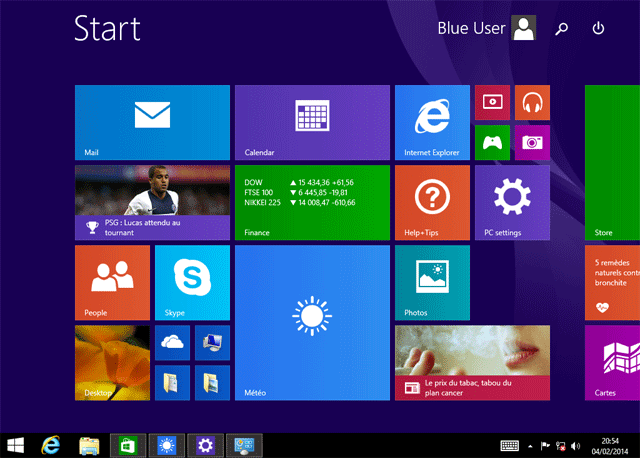This screenshot has width=640, height=458.
Task: Open the PC settings tile
Action: click(512, 202)
